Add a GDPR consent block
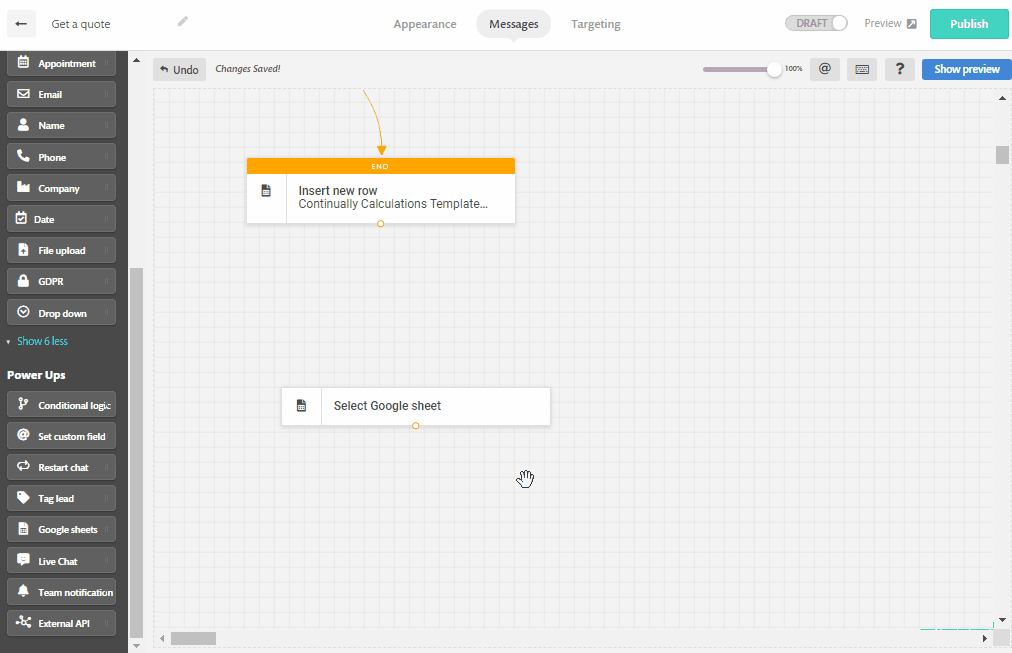 61,281
